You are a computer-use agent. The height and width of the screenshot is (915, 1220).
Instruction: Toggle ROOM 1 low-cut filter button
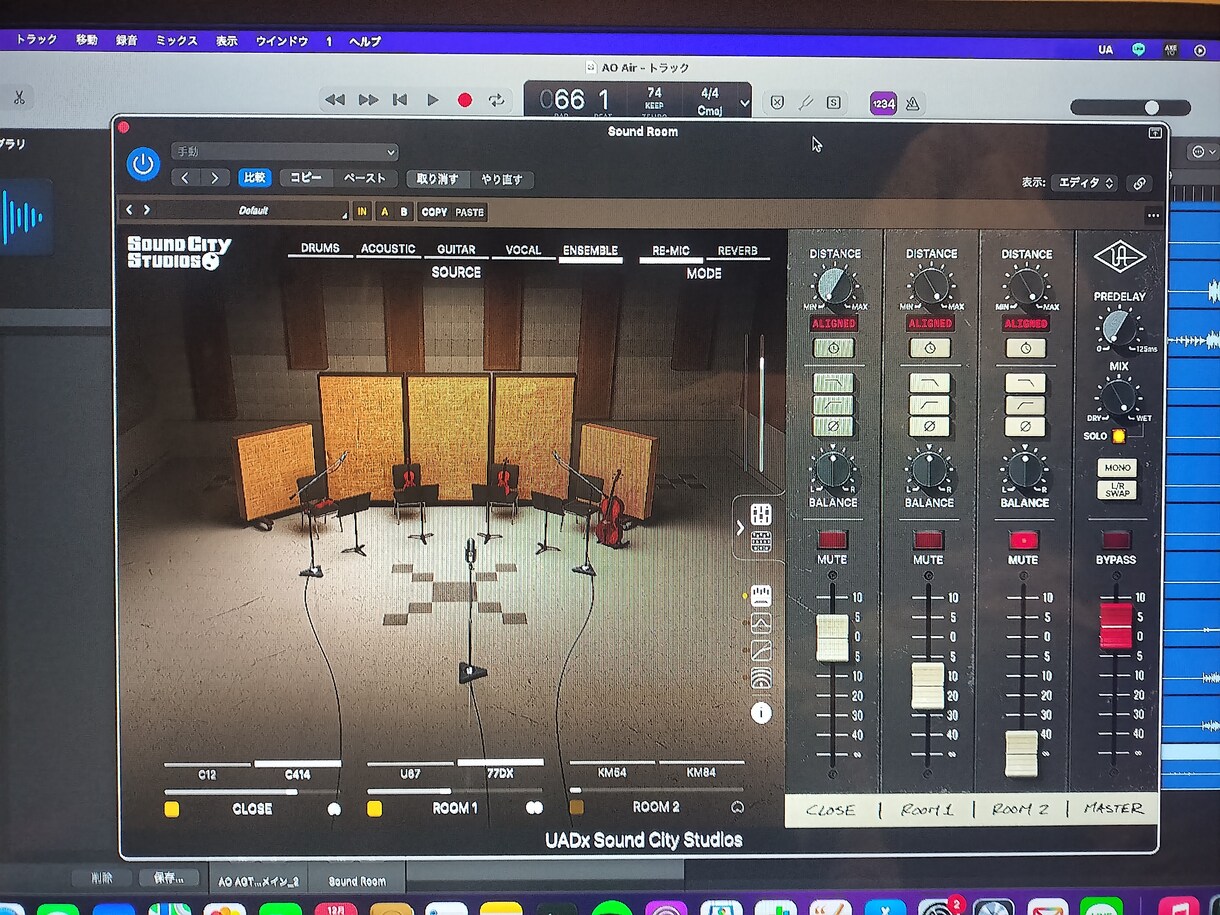tap(929, 405)
